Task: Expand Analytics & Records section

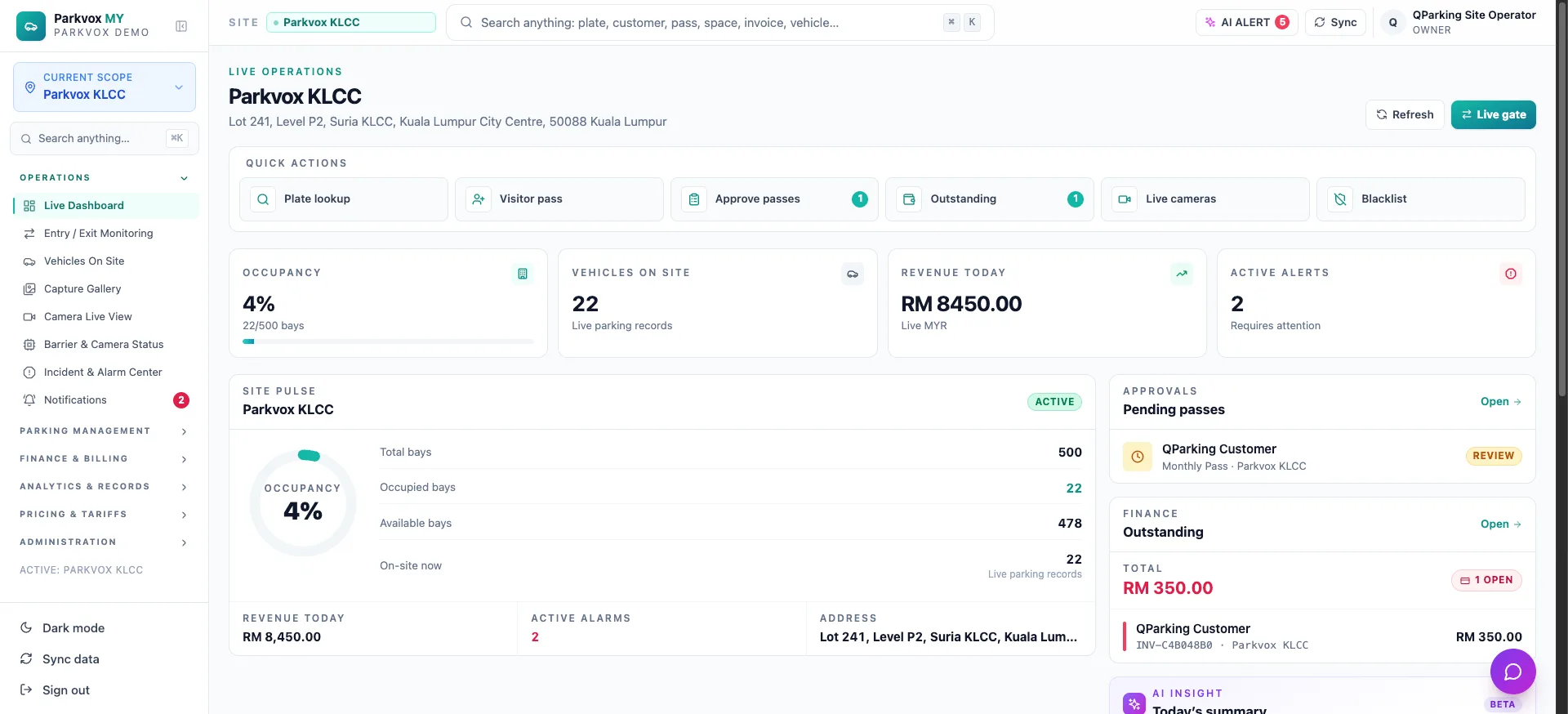Action: (105, 487)
